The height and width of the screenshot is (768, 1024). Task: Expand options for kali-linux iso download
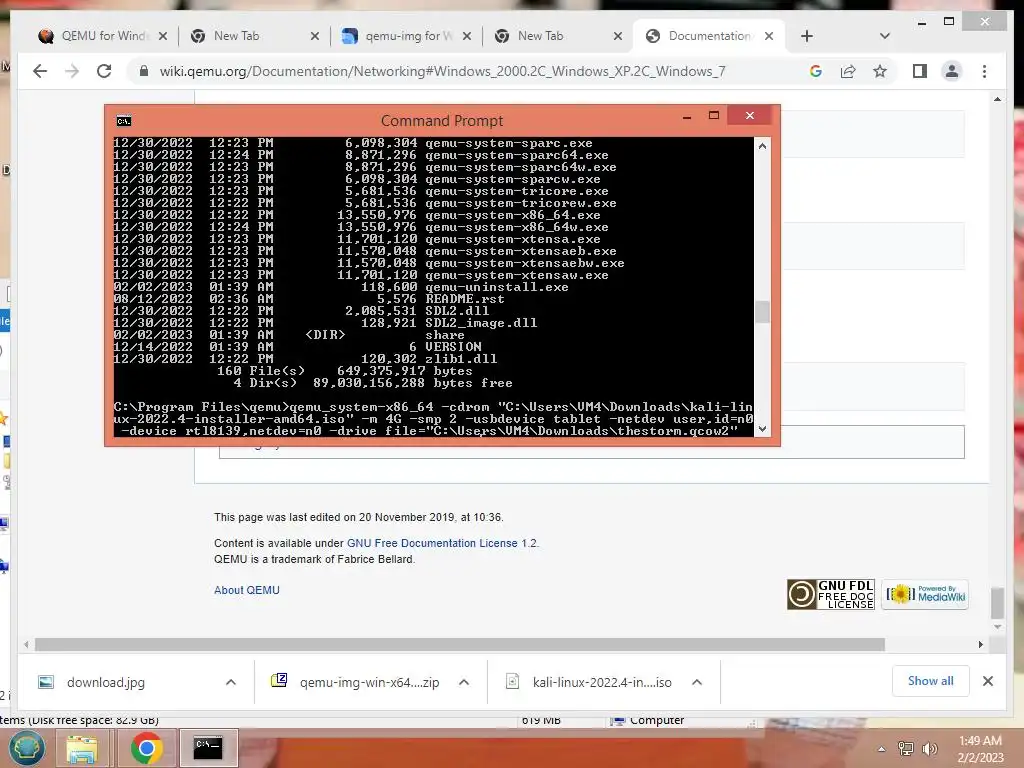(x=697, y=682)
